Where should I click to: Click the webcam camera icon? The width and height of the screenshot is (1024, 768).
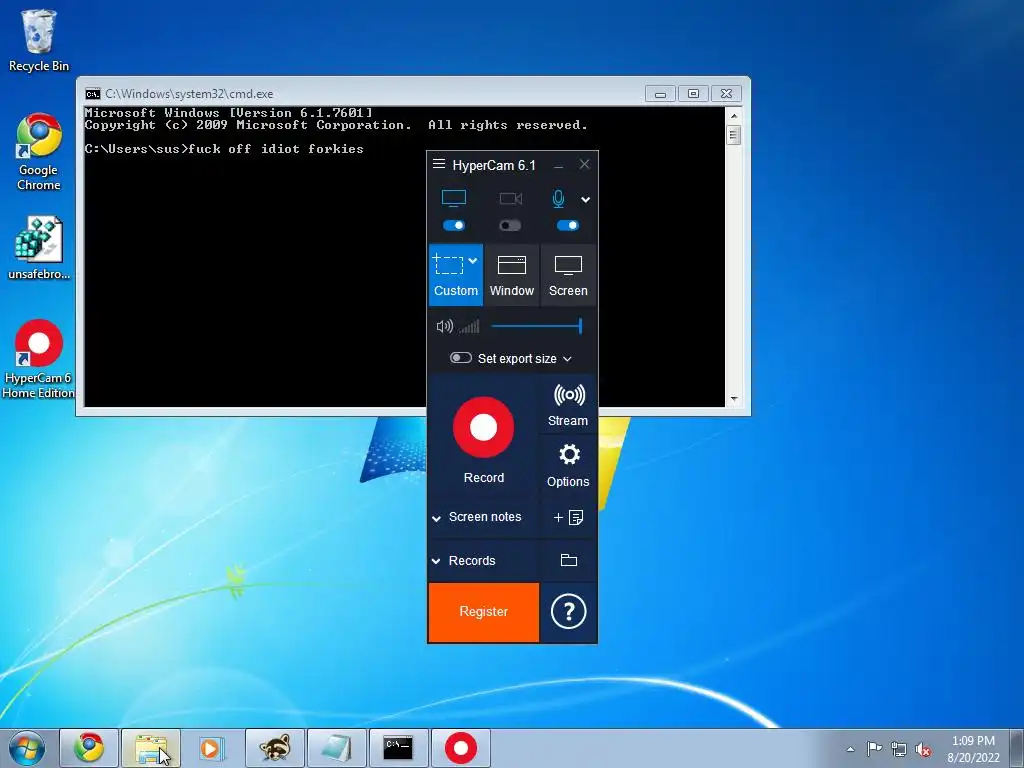[511, 199]
